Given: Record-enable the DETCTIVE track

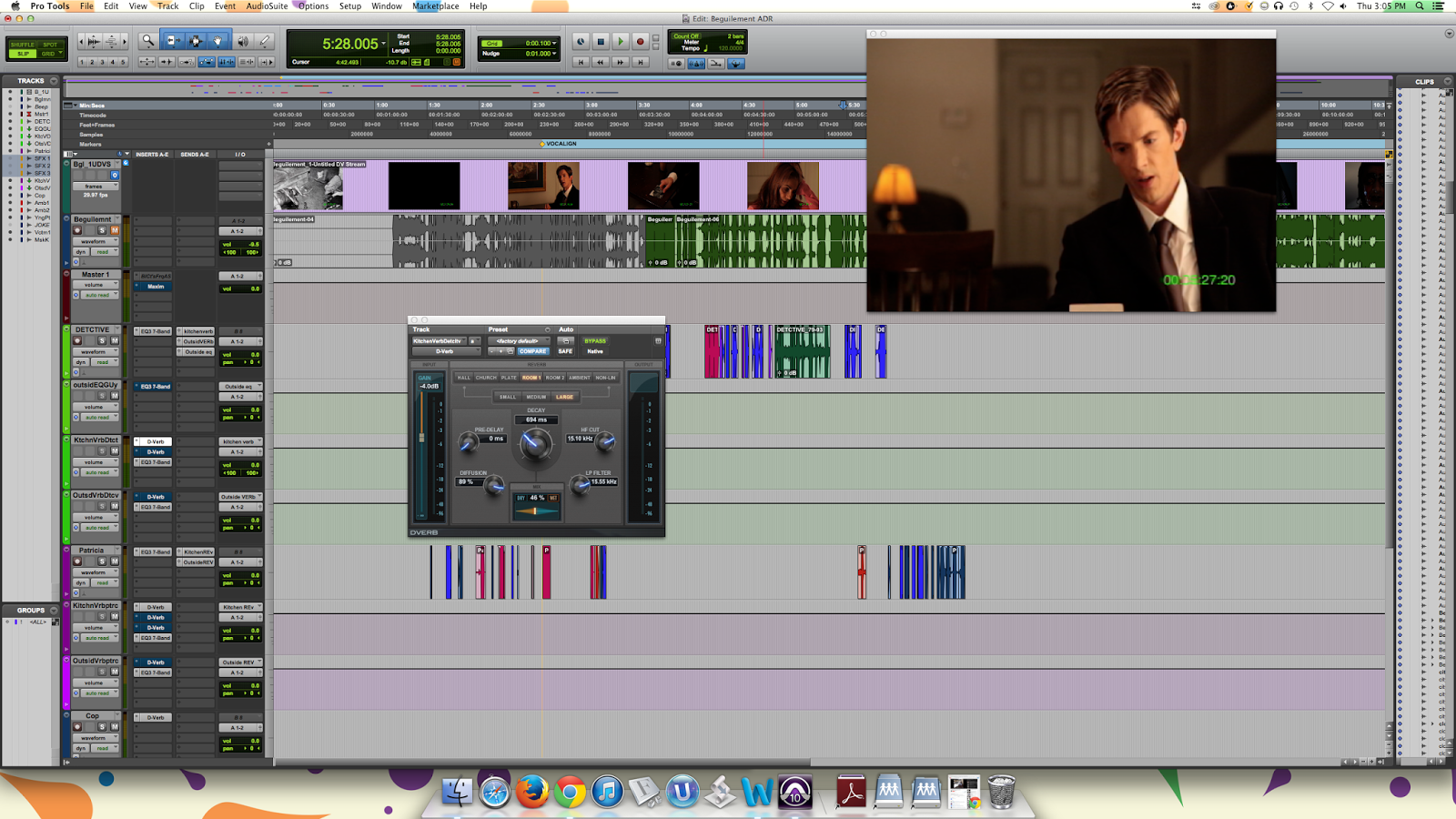Looking at the screenshot, I should pos(77,340).
